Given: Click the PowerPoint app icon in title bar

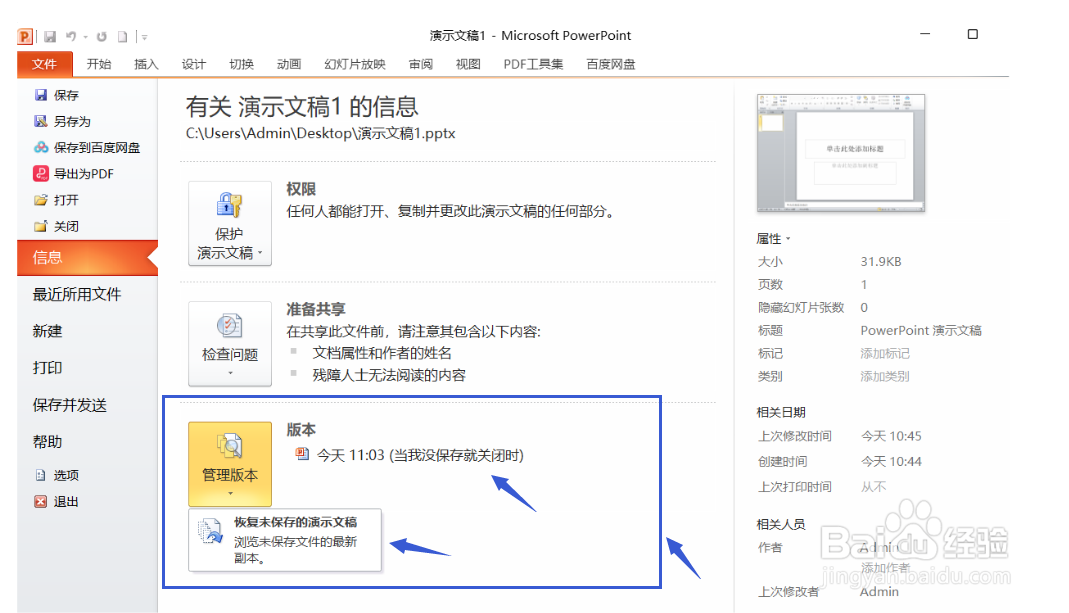Looking at the screenshot, I should 25,36.
